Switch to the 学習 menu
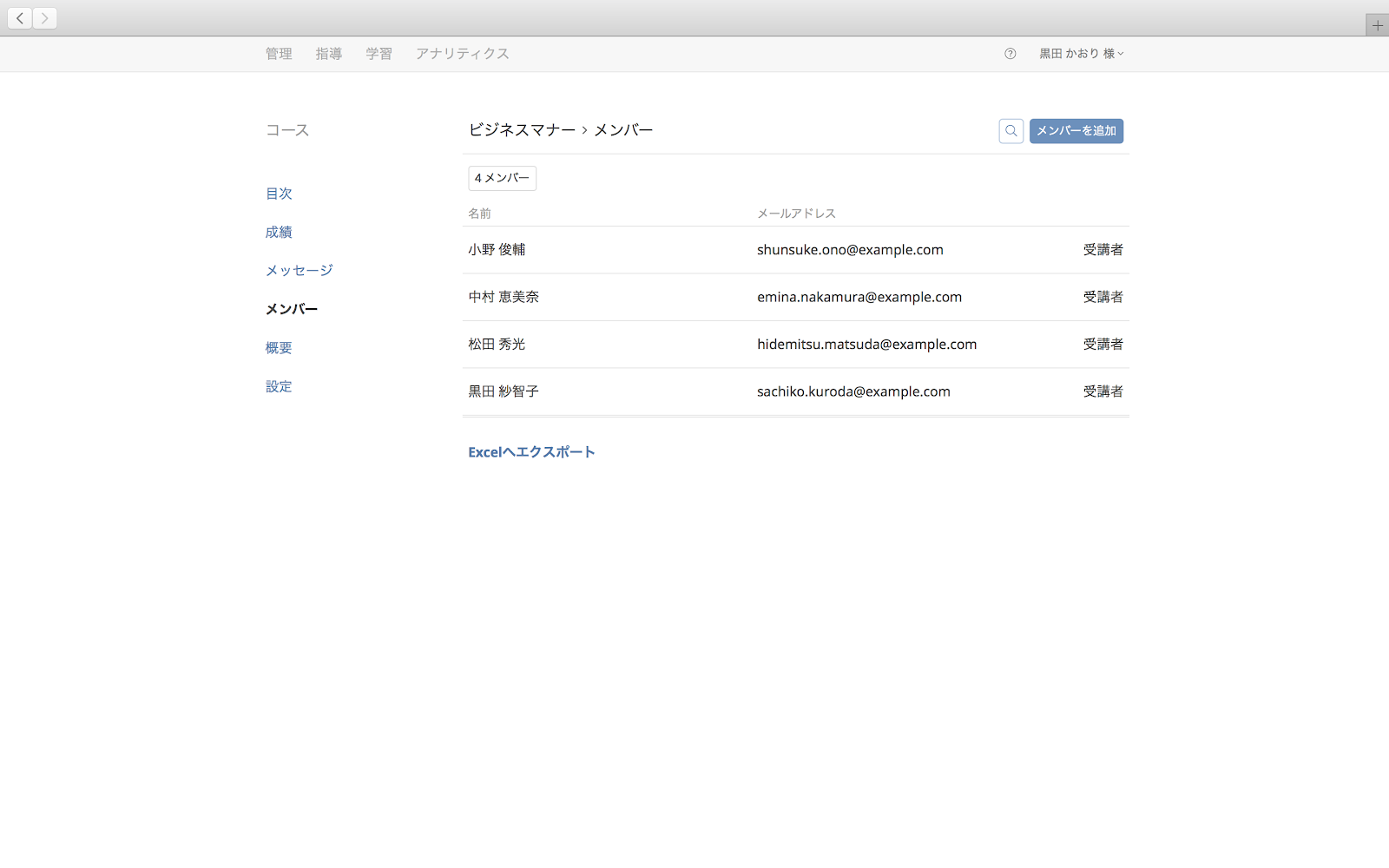The height and width of the screenshot is (868, 1389). [379, 54]
